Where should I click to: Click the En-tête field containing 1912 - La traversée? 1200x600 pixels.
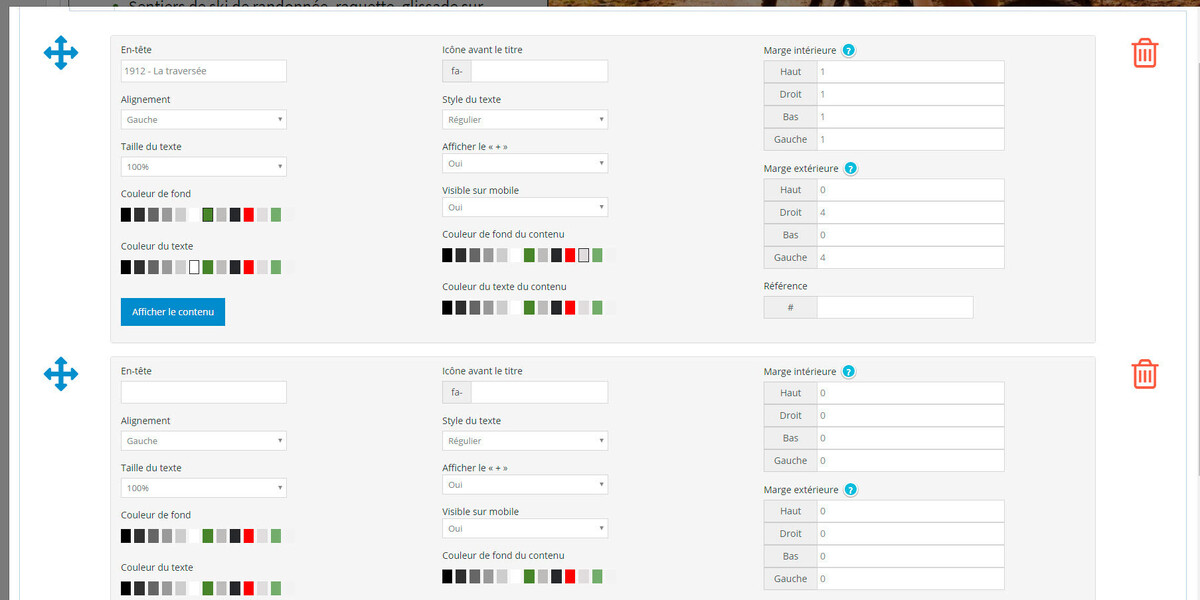(x=204, y=71)
